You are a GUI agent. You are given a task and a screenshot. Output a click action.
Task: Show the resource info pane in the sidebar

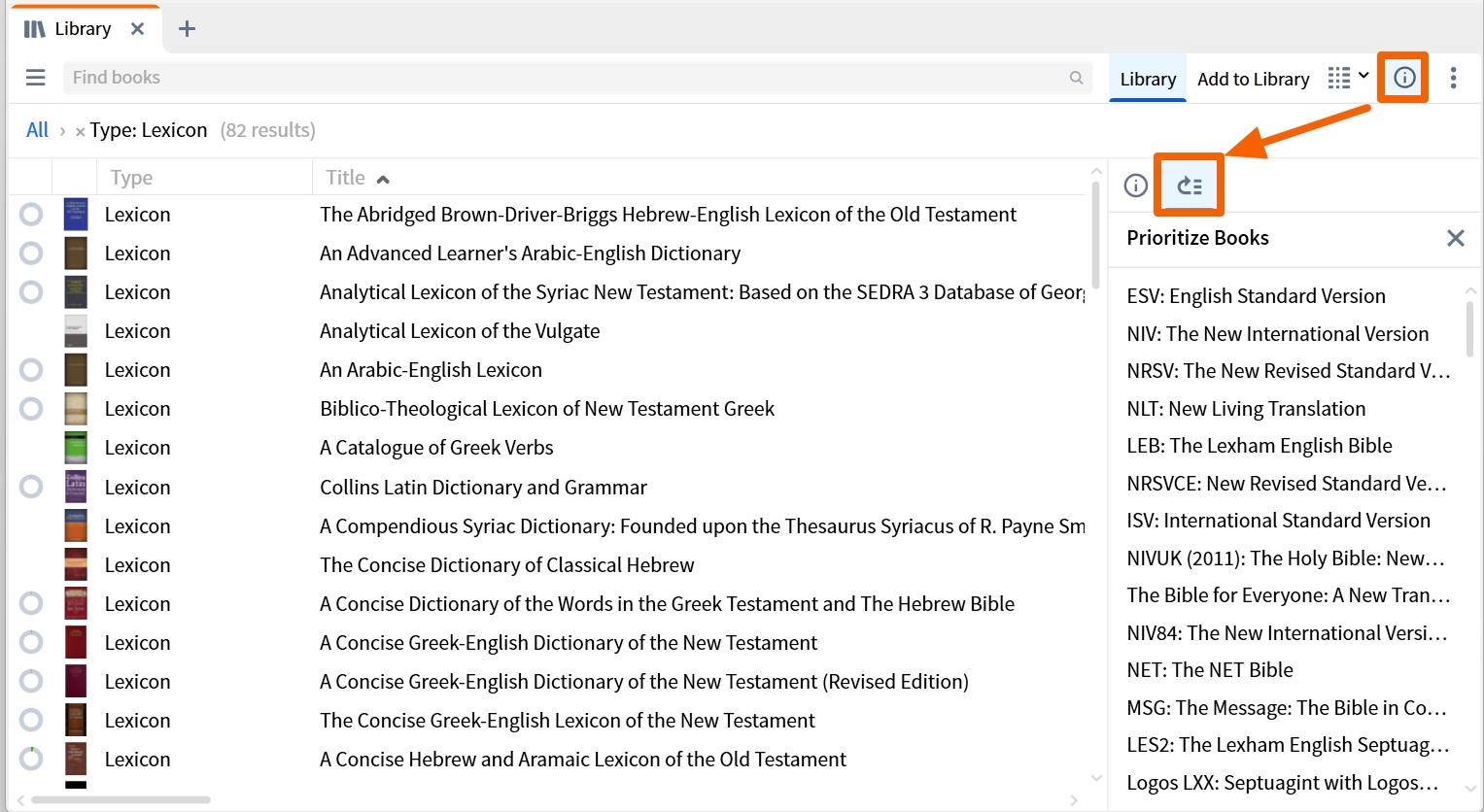pyautogui.click(x=1135, y=186)
